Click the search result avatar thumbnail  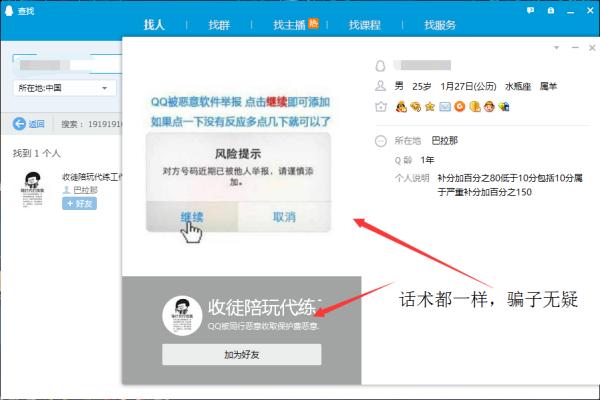(32, 189)
